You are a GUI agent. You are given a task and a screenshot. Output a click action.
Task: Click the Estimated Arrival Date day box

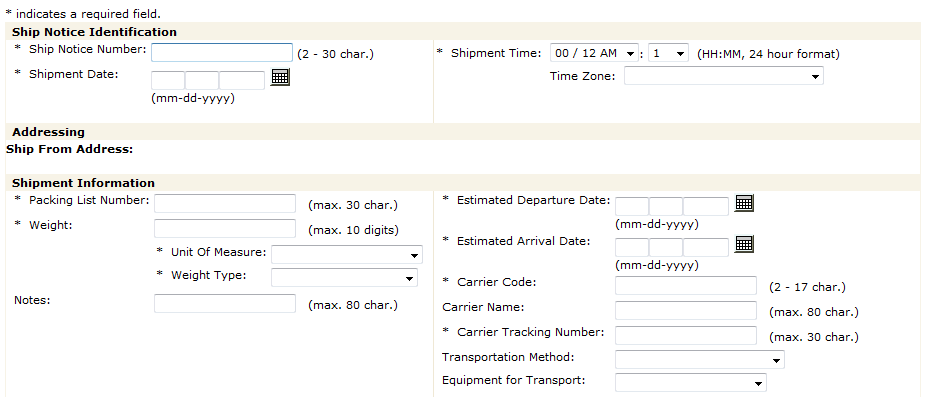[666, 247]
